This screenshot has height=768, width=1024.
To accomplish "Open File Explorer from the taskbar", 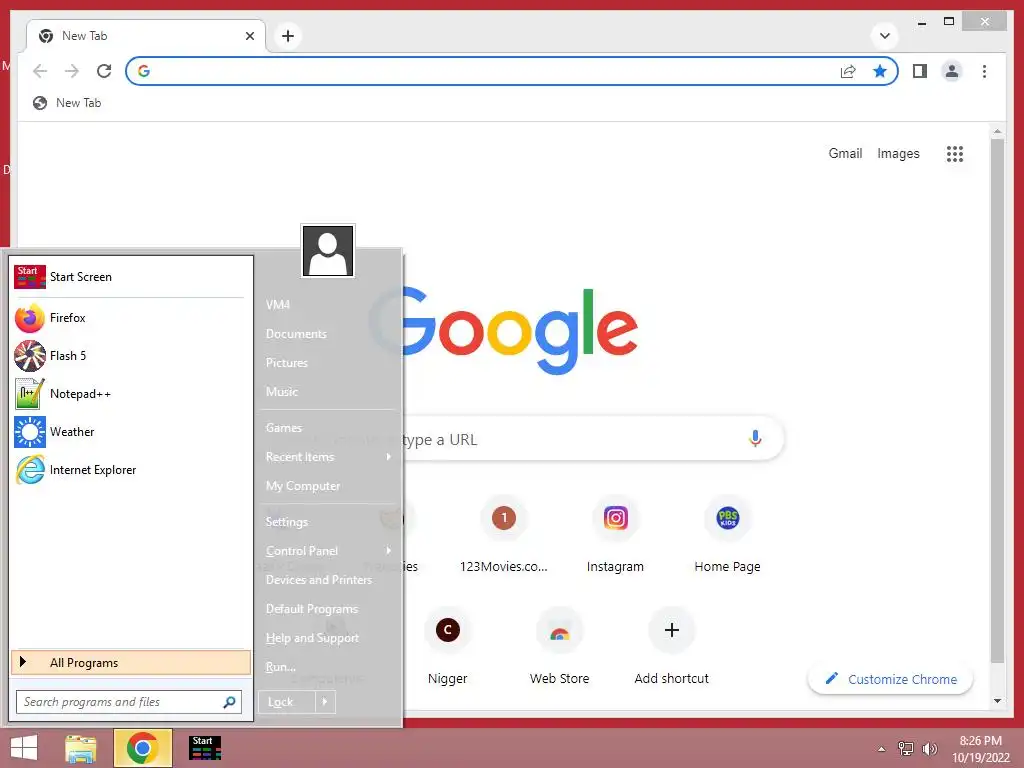I will tap(80, 748).
